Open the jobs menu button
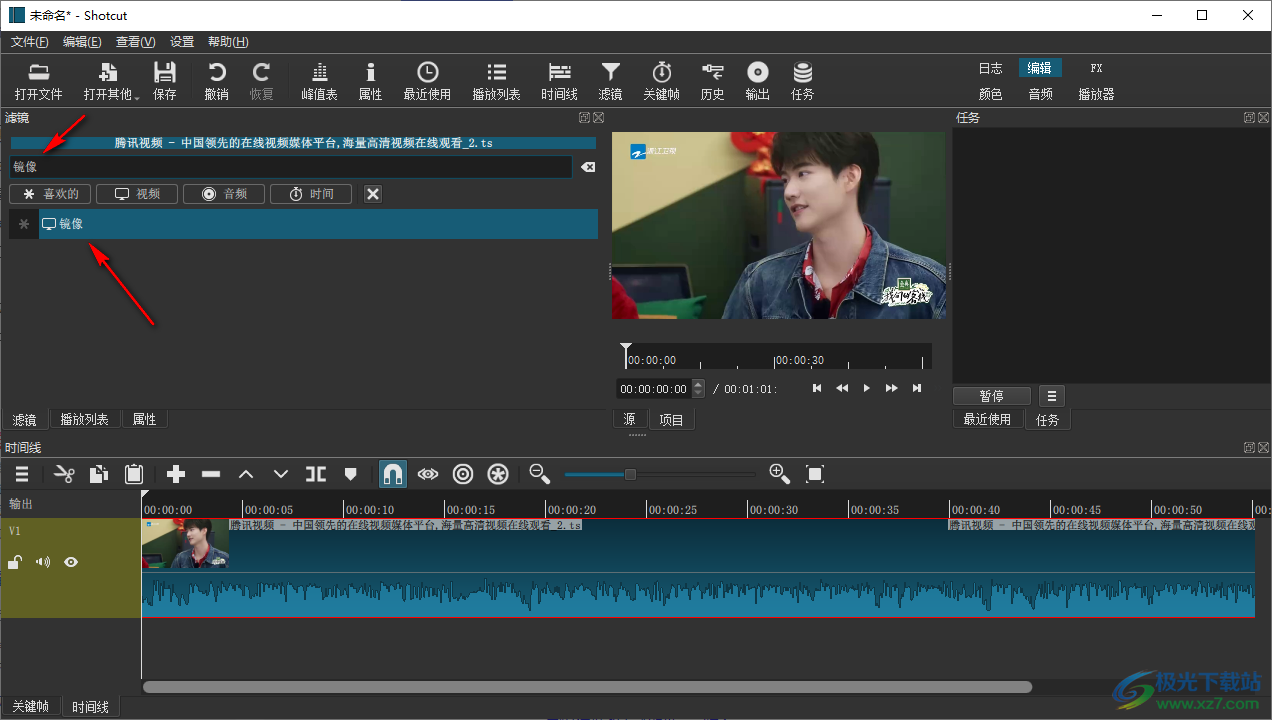 tap(1052, 396)
